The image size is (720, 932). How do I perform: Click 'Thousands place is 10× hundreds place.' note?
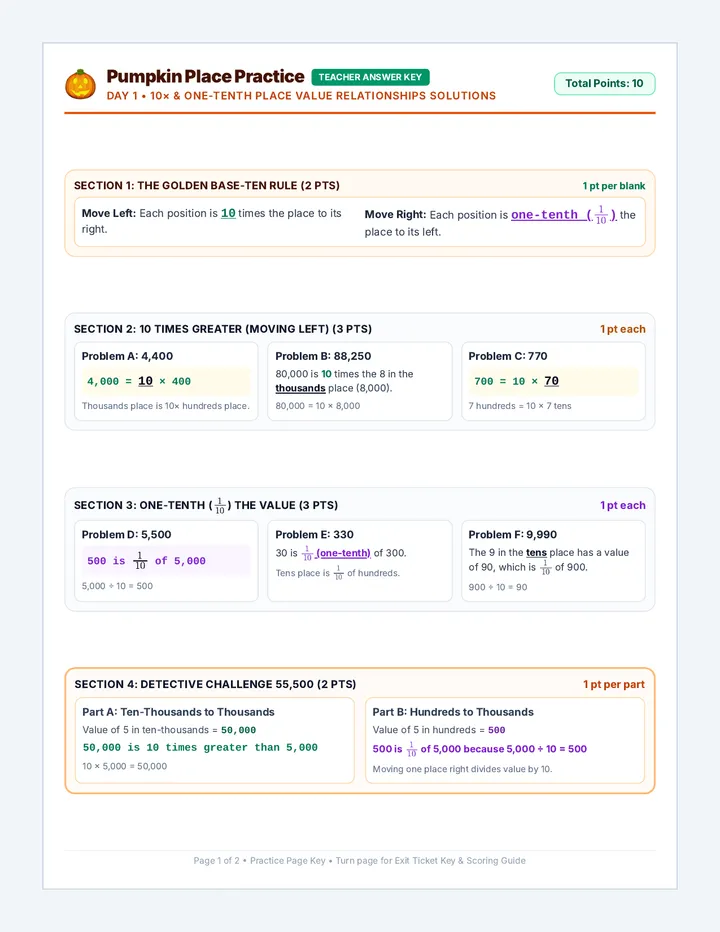(x=165, y=406)
